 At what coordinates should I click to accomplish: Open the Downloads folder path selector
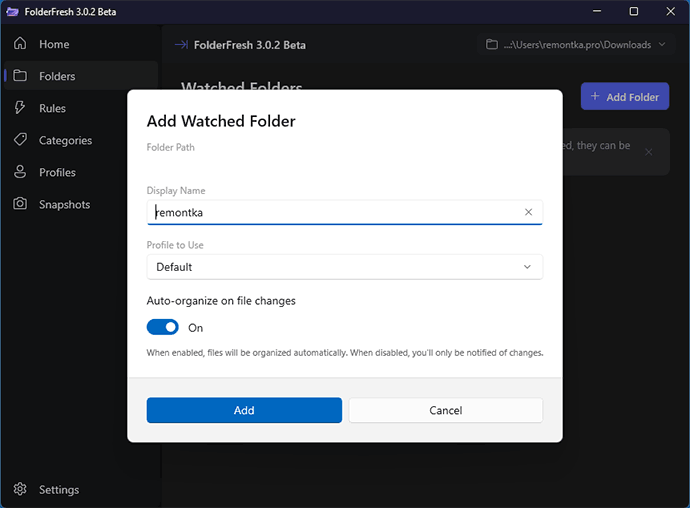(x=576, y=44)
